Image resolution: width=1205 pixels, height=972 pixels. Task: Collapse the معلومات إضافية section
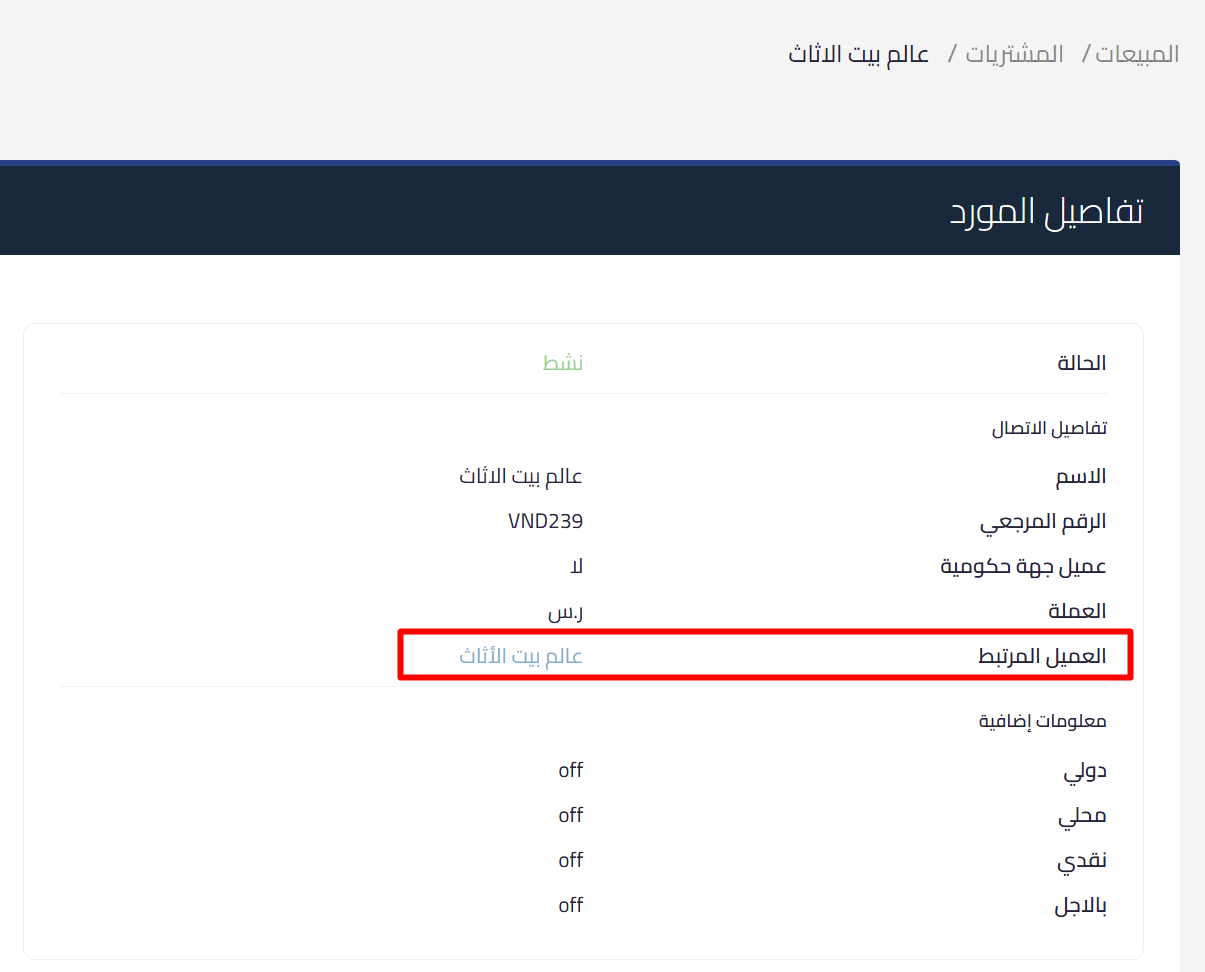pyautogui.click(x=1041, y=721)
